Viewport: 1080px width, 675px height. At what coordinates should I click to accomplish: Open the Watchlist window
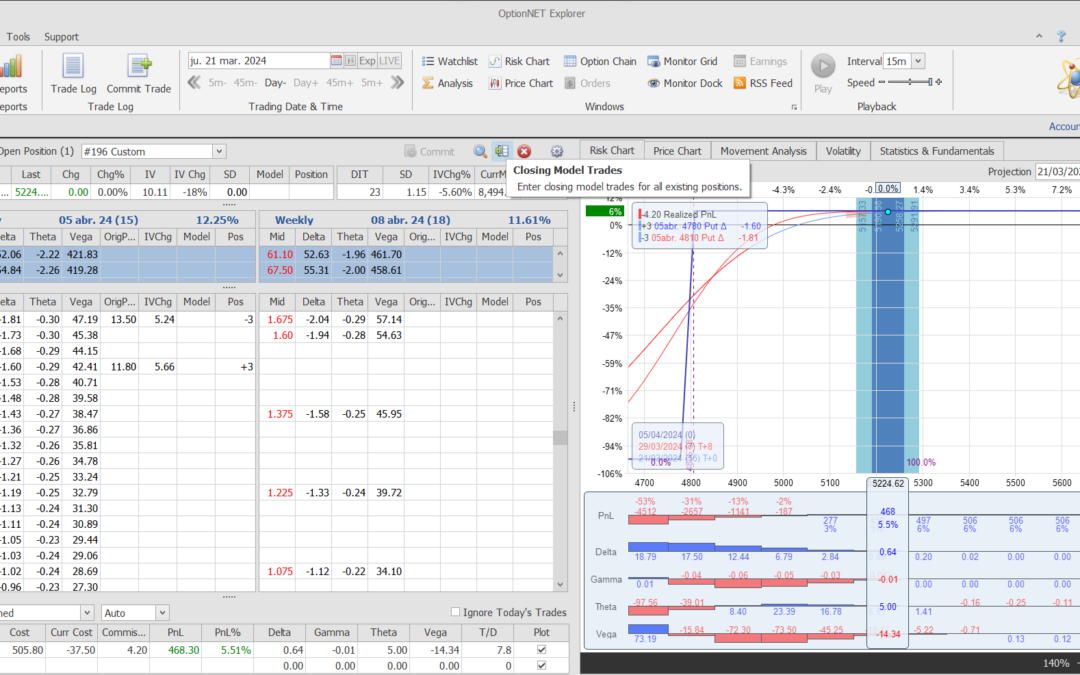449,61
